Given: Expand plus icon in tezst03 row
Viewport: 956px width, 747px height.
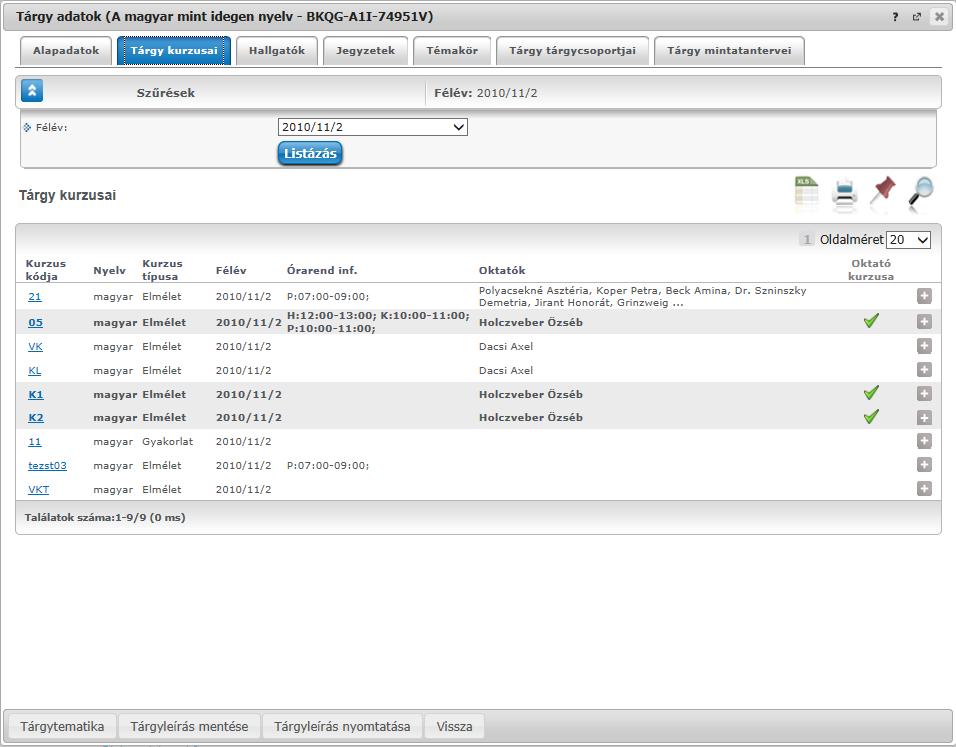Looking at the screenshot, I should tap(924, 465).
